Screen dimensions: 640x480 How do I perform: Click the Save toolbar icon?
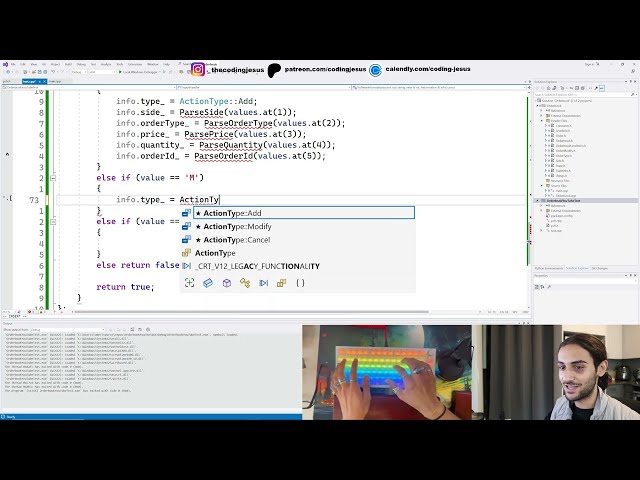40,72
